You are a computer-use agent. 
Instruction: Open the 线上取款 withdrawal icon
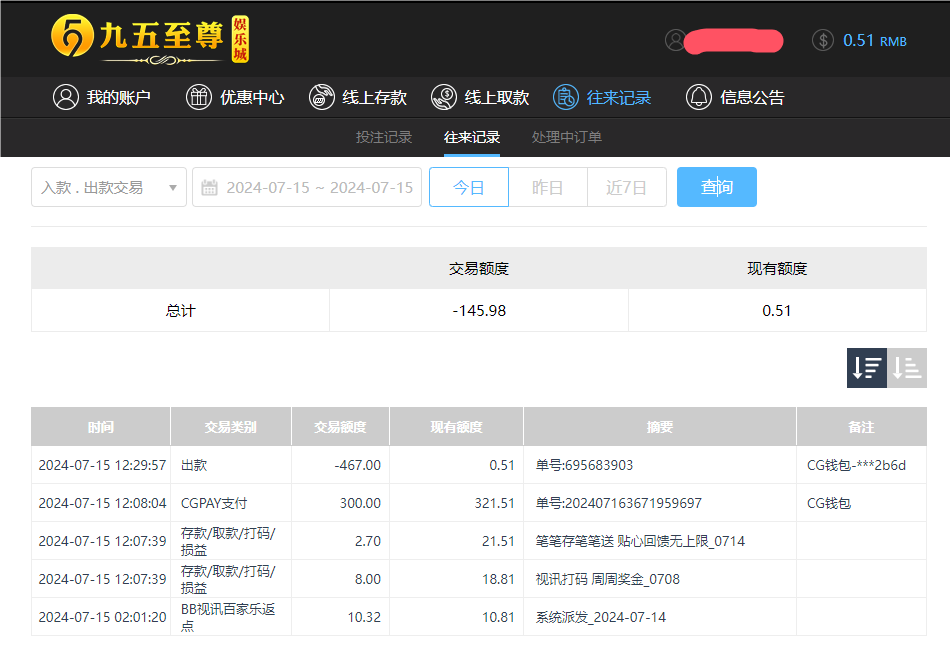pyautogui.click(x=441, y=97)
